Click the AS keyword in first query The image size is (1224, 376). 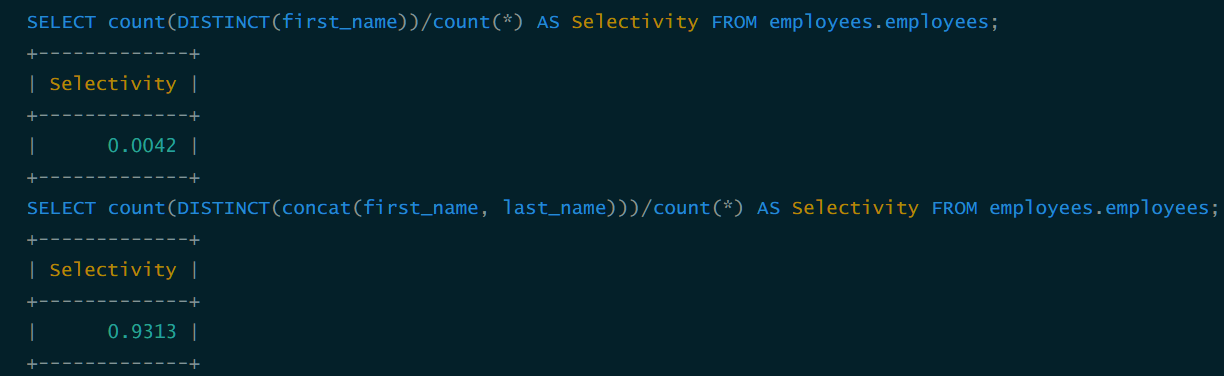548,22
